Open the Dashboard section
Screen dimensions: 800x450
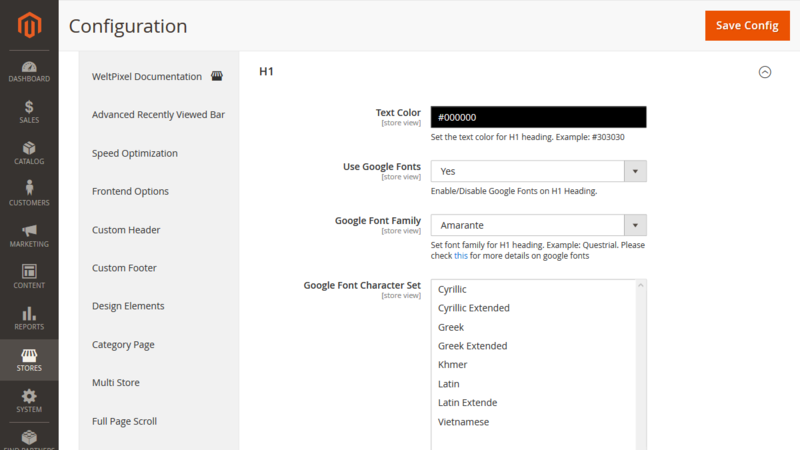coord(29,71)
